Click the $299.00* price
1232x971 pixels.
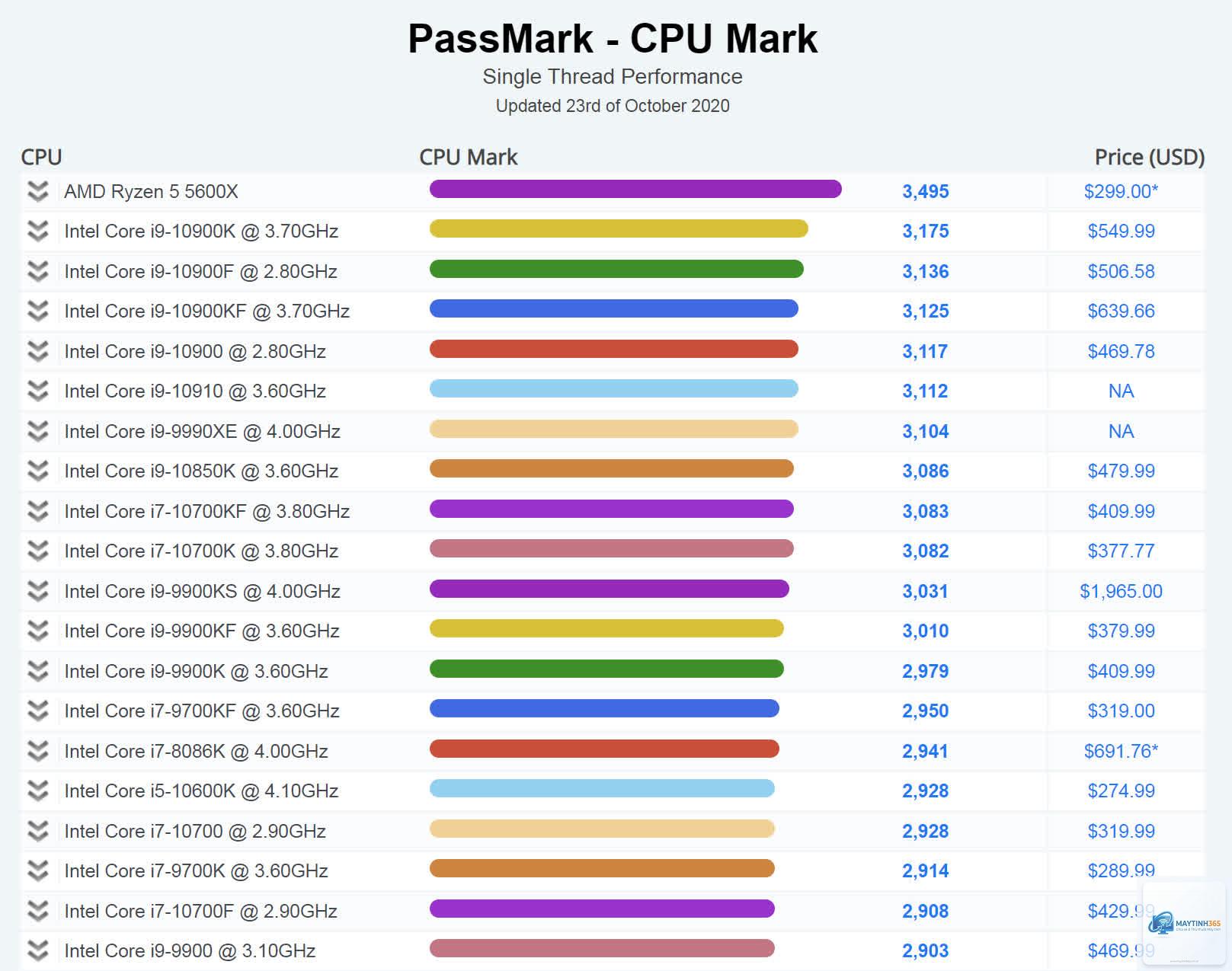(1121, 191)
